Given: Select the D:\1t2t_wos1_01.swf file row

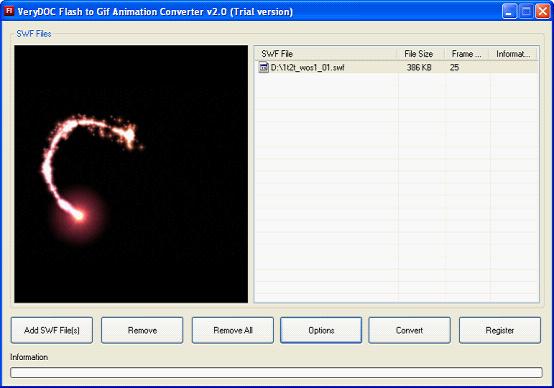Looking at the screenshot, I should tap(397, 67).
